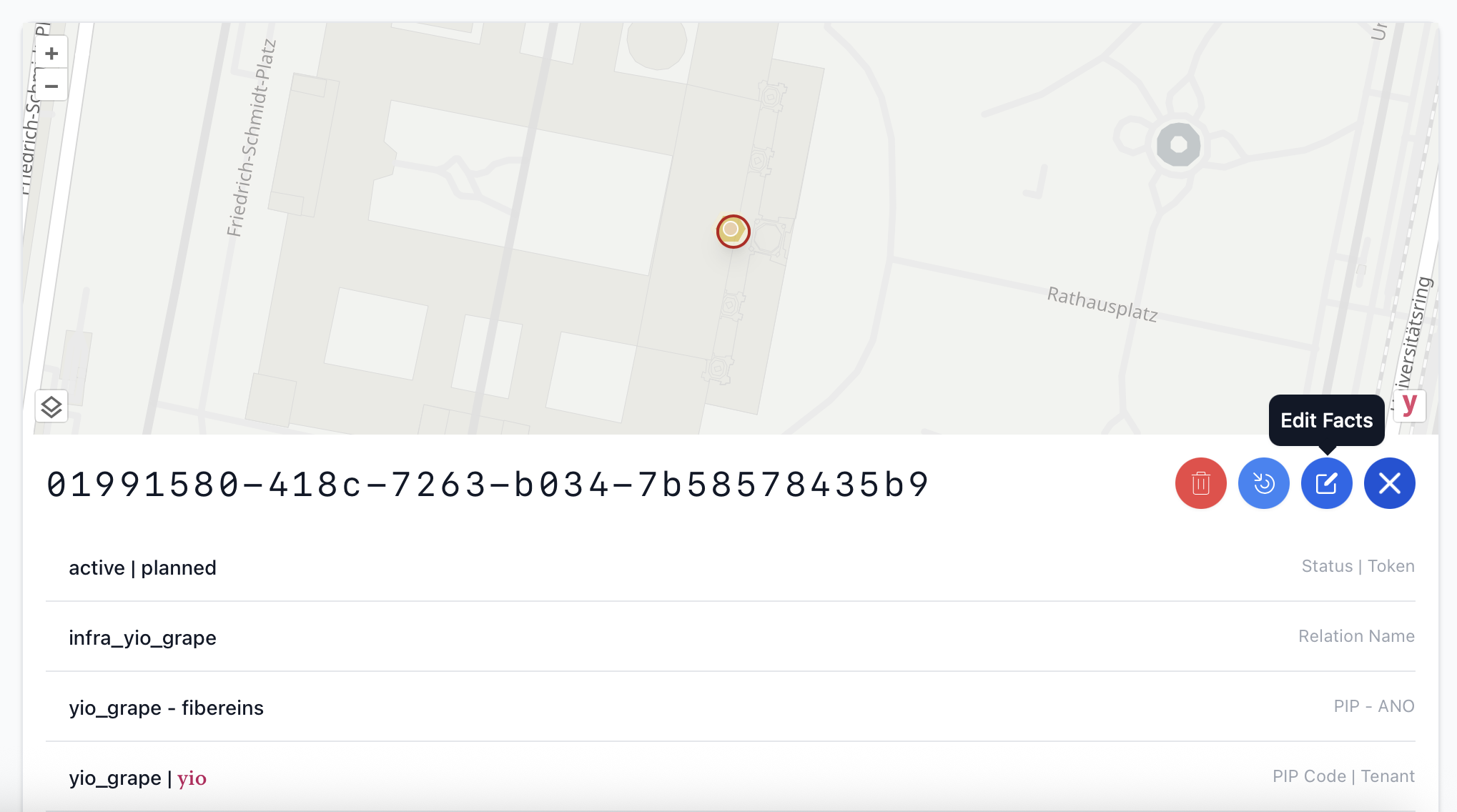Click the Edit Facts tooltip

[1326, 420]
